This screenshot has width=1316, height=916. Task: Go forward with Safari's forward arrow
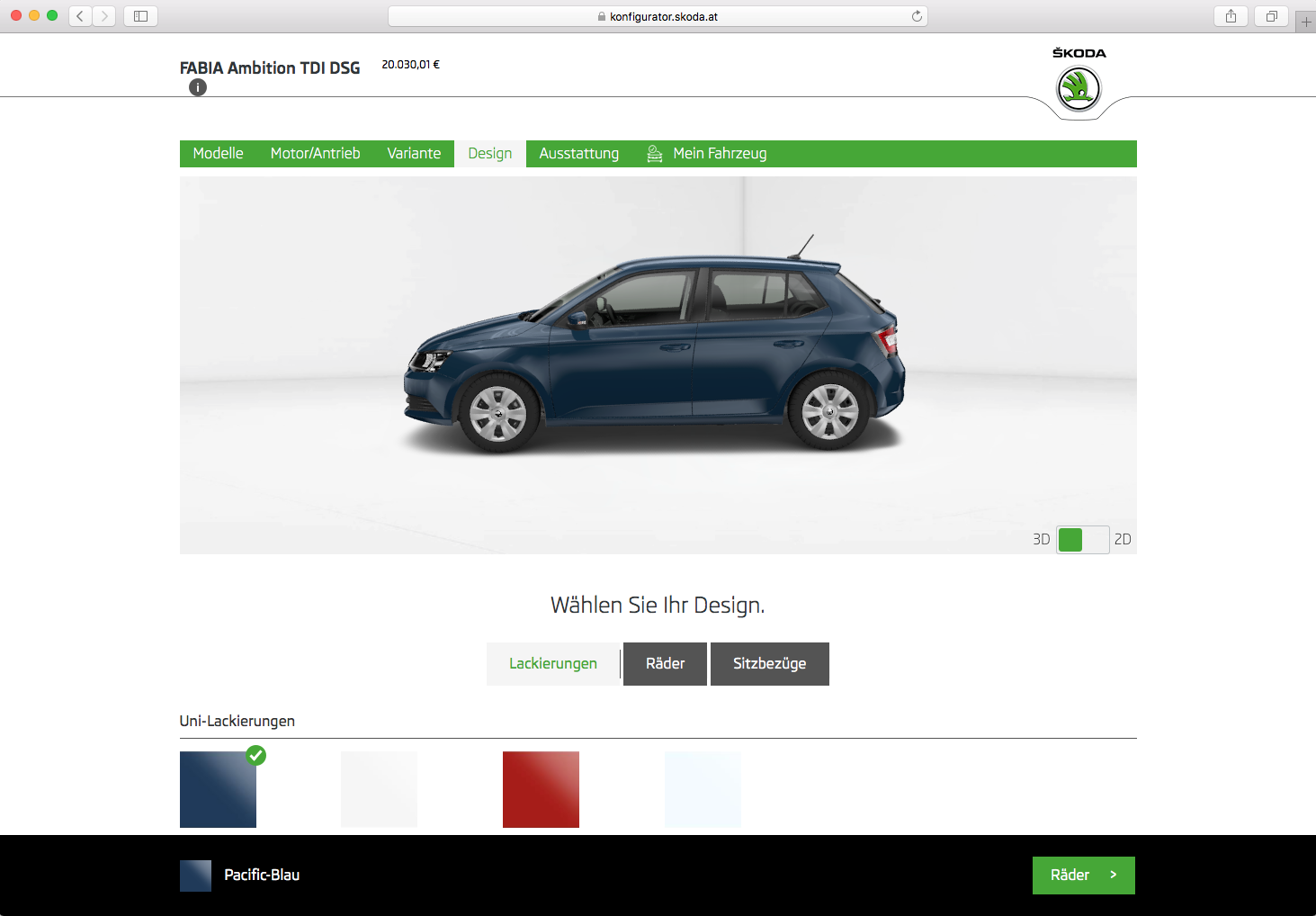[x=104, y=16]
